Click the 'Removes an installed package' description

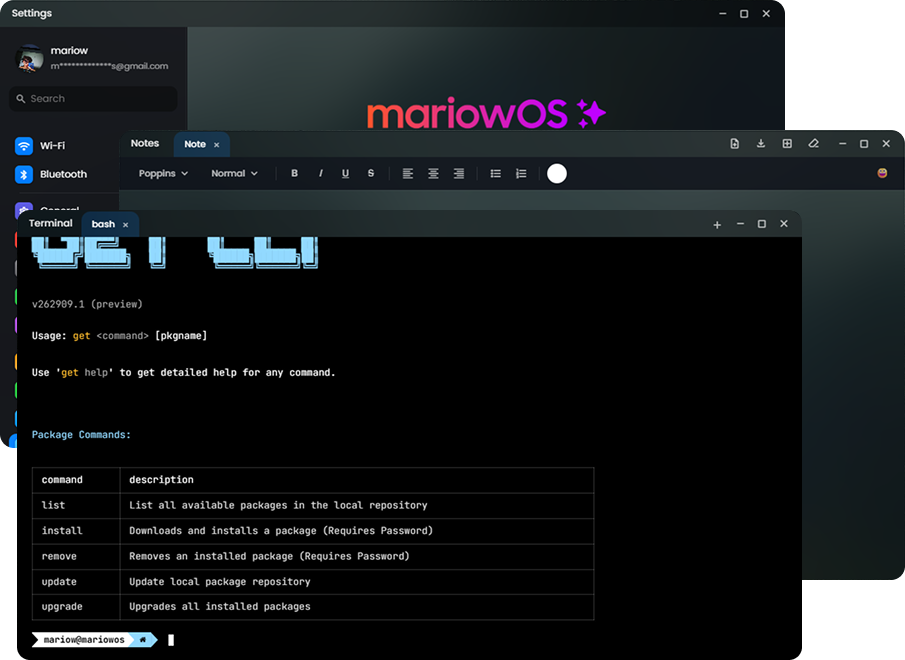pyautogui.click(x=270, y=556)
